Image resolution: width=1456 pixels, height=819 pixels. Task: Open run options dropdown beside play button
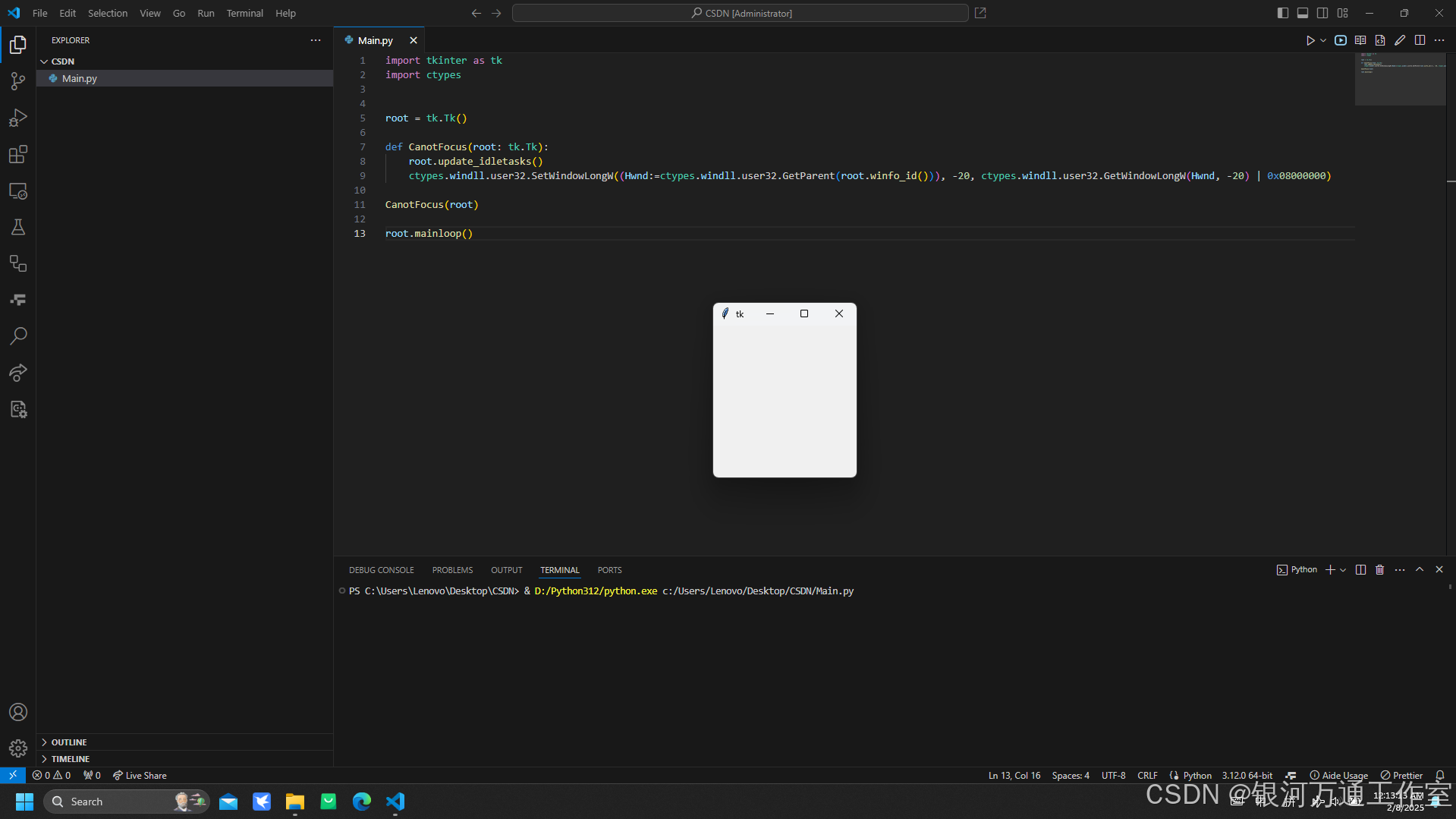point(1323,40)
